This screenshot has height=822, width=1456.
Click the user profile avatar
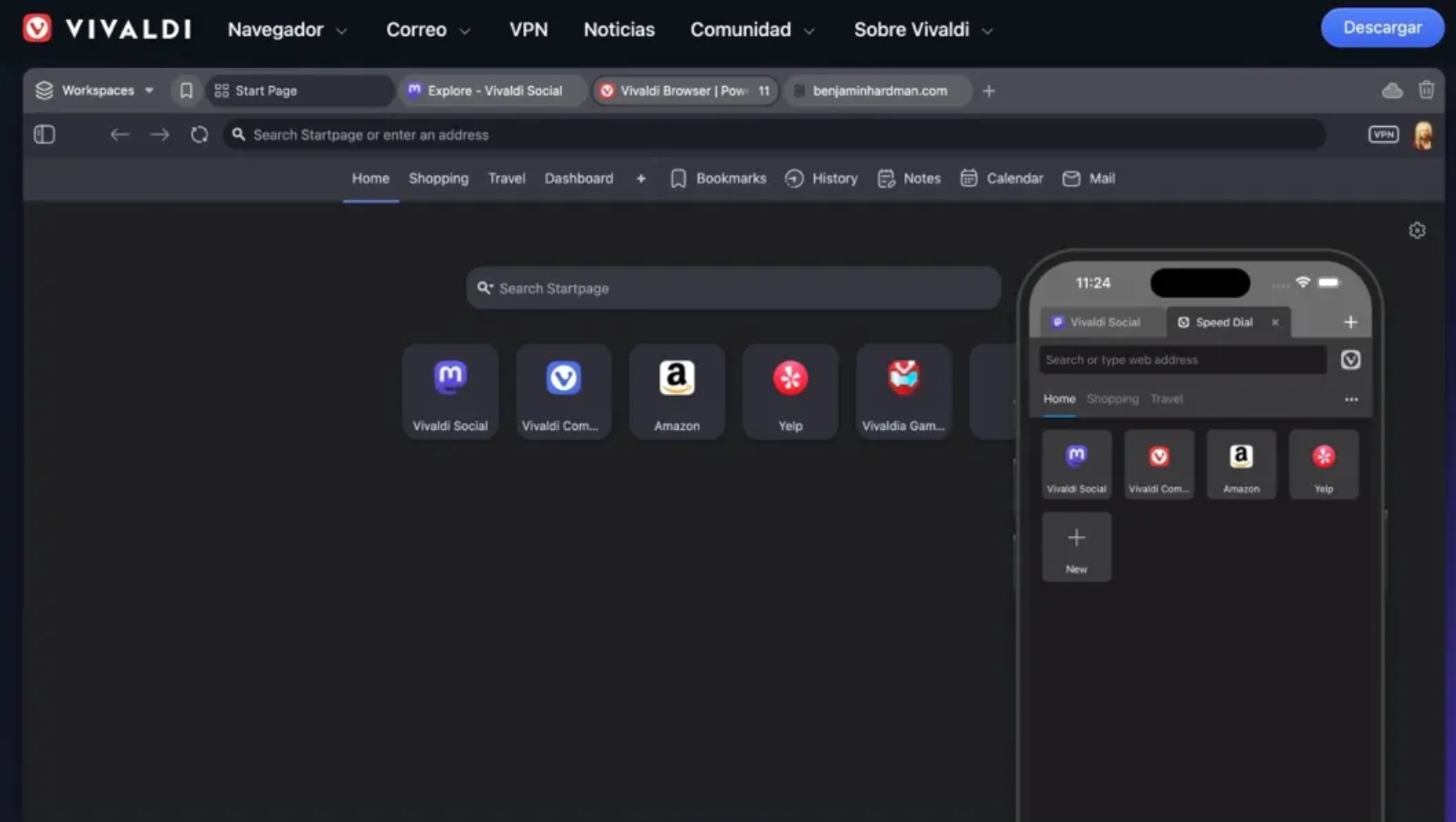pyautogui.click(x=1423, y=135)
